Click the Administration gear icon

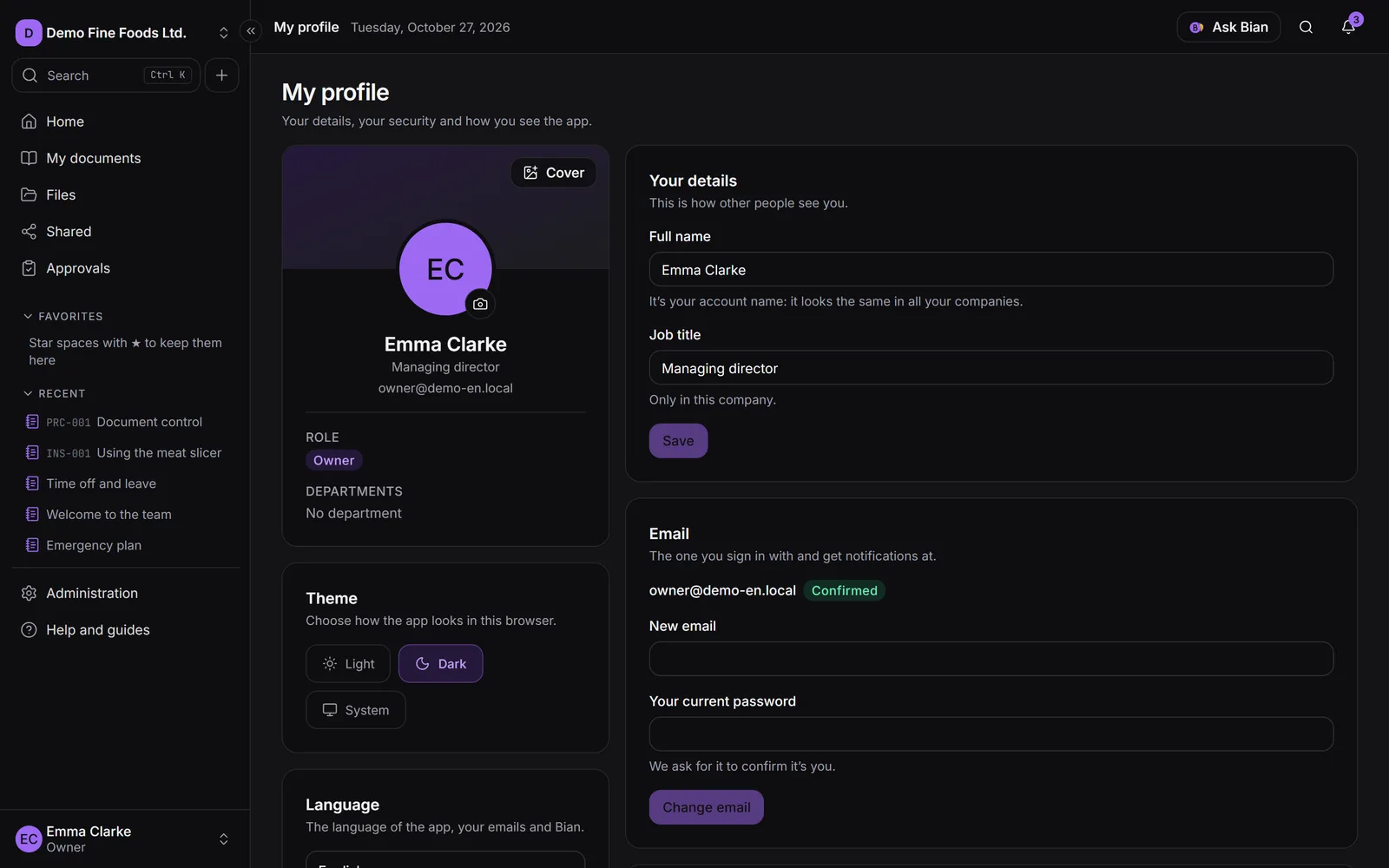tap(29, 593)
